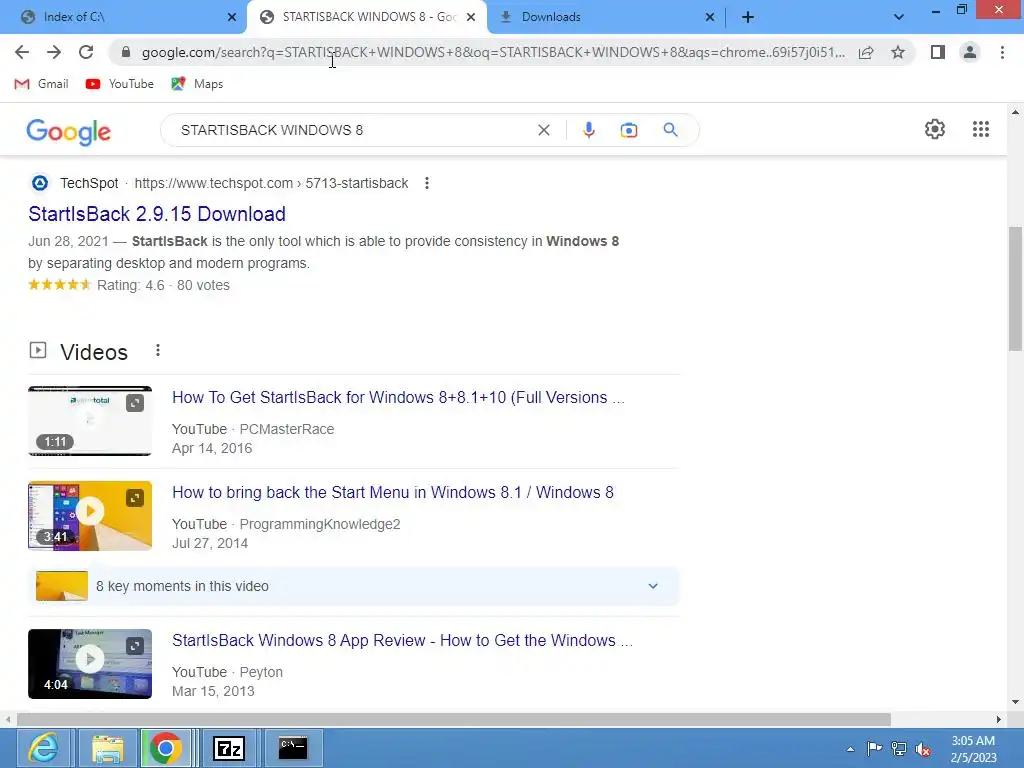This screenshot has width=1024, height=768.
Task: Clear the search query text
Action: click(543, 130)
